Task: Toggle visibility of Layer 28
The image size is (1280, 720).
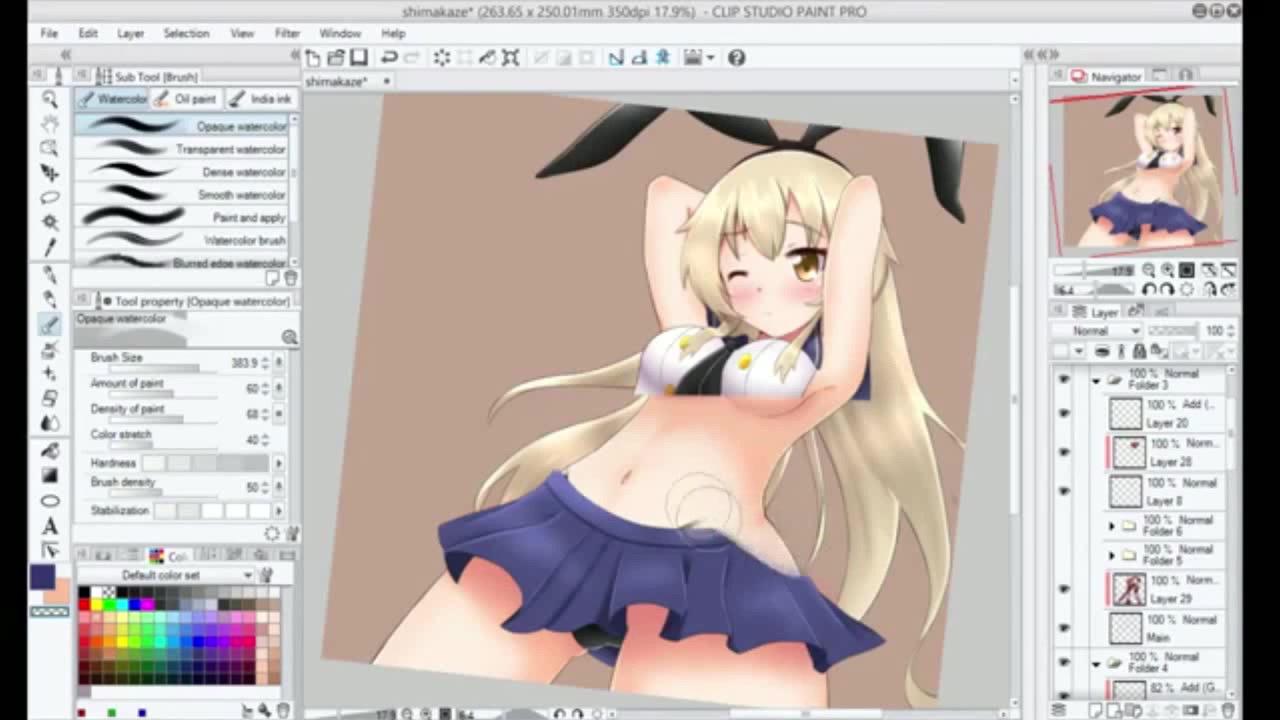Action: coord(1063,452)
